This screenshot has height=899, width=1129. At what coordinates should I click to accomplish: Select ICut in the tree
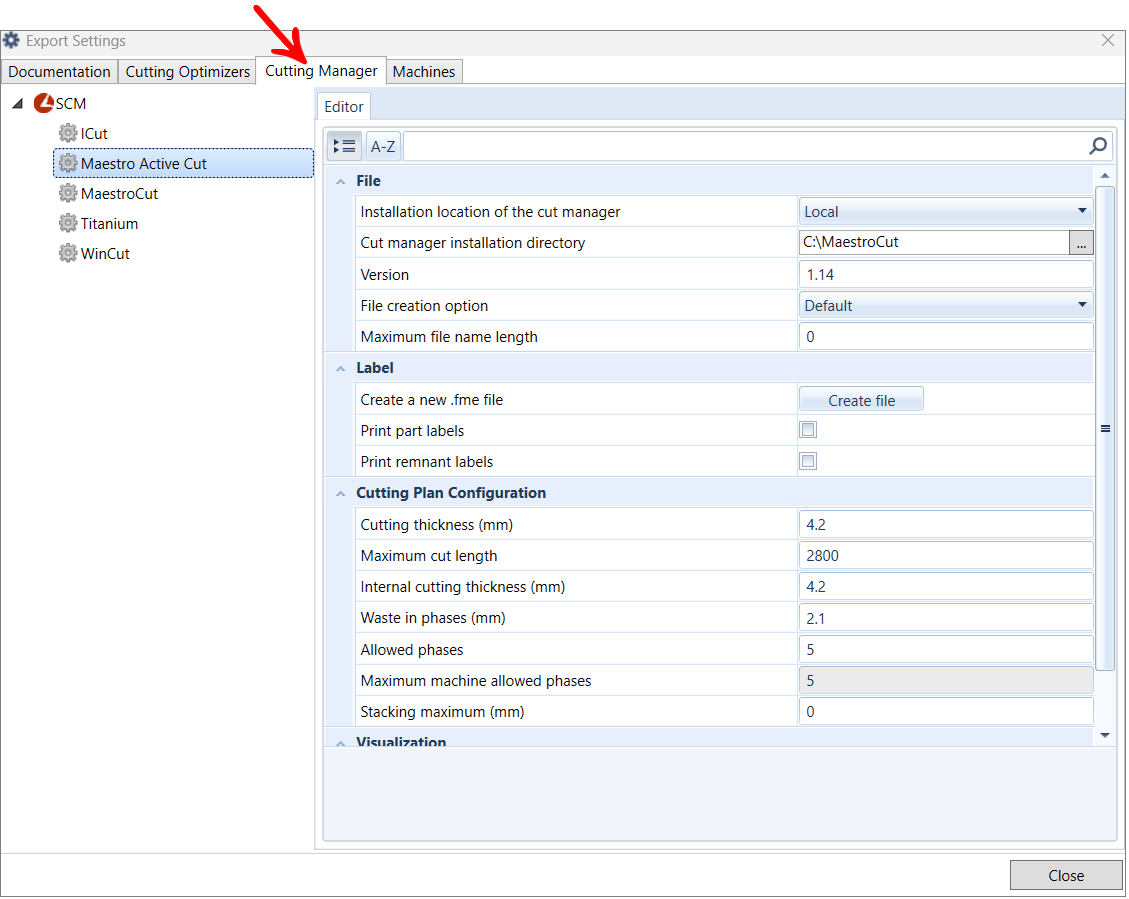tap(94, 133)
